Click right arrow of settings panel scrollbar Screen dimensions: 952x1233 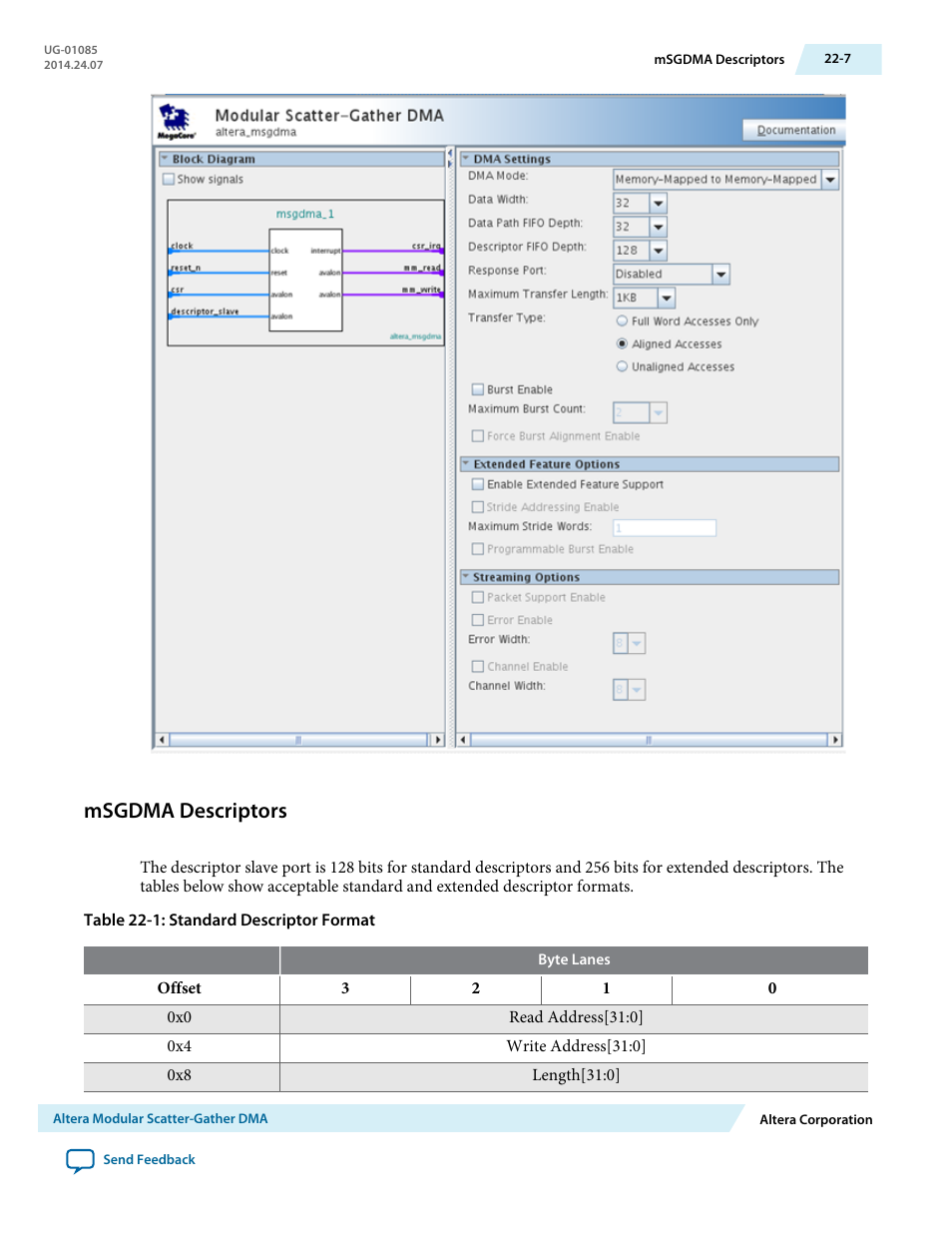[835, 740]
